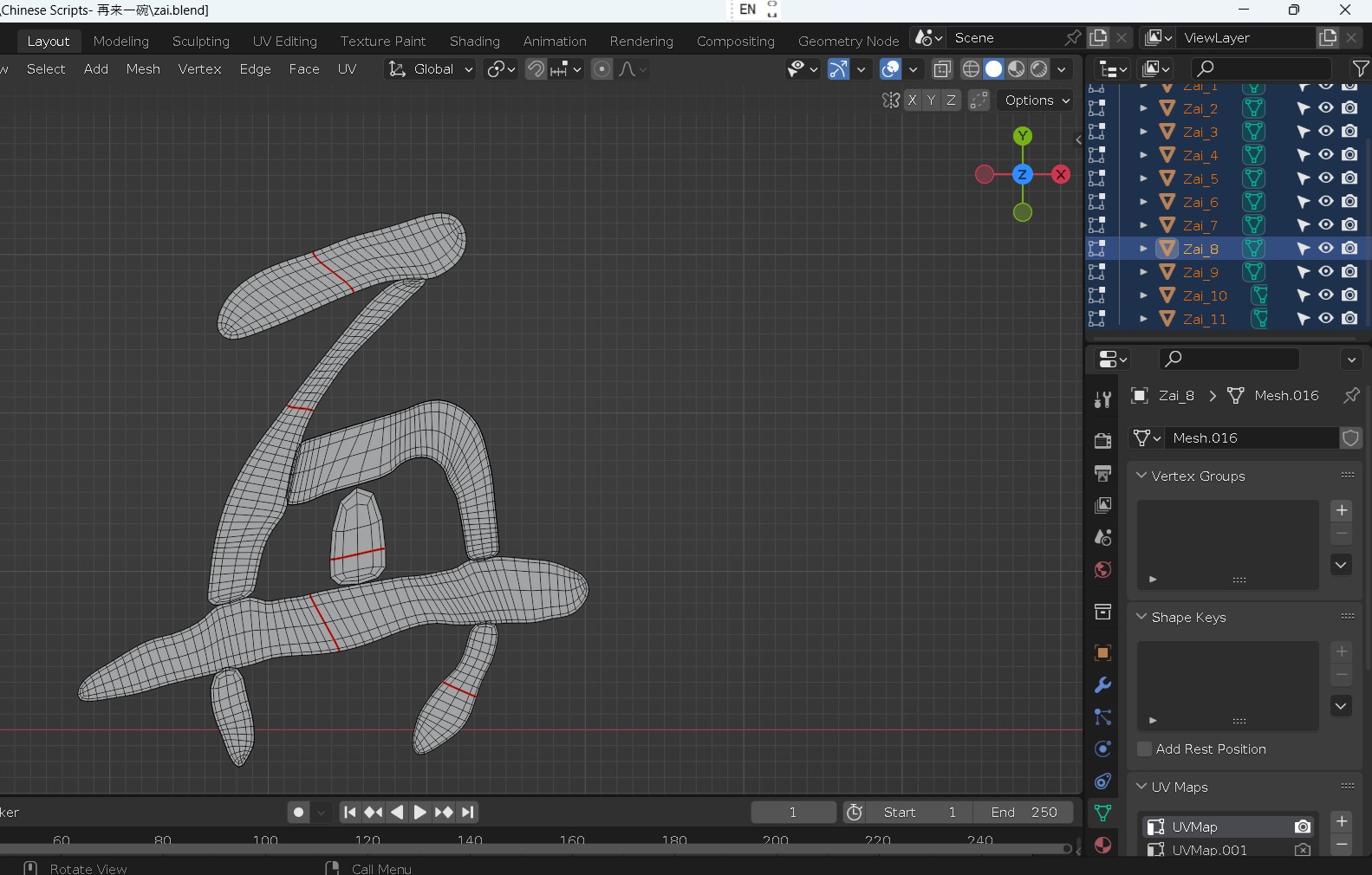
Task: Toggle viewport overlays
Action: tap(890, 69)
